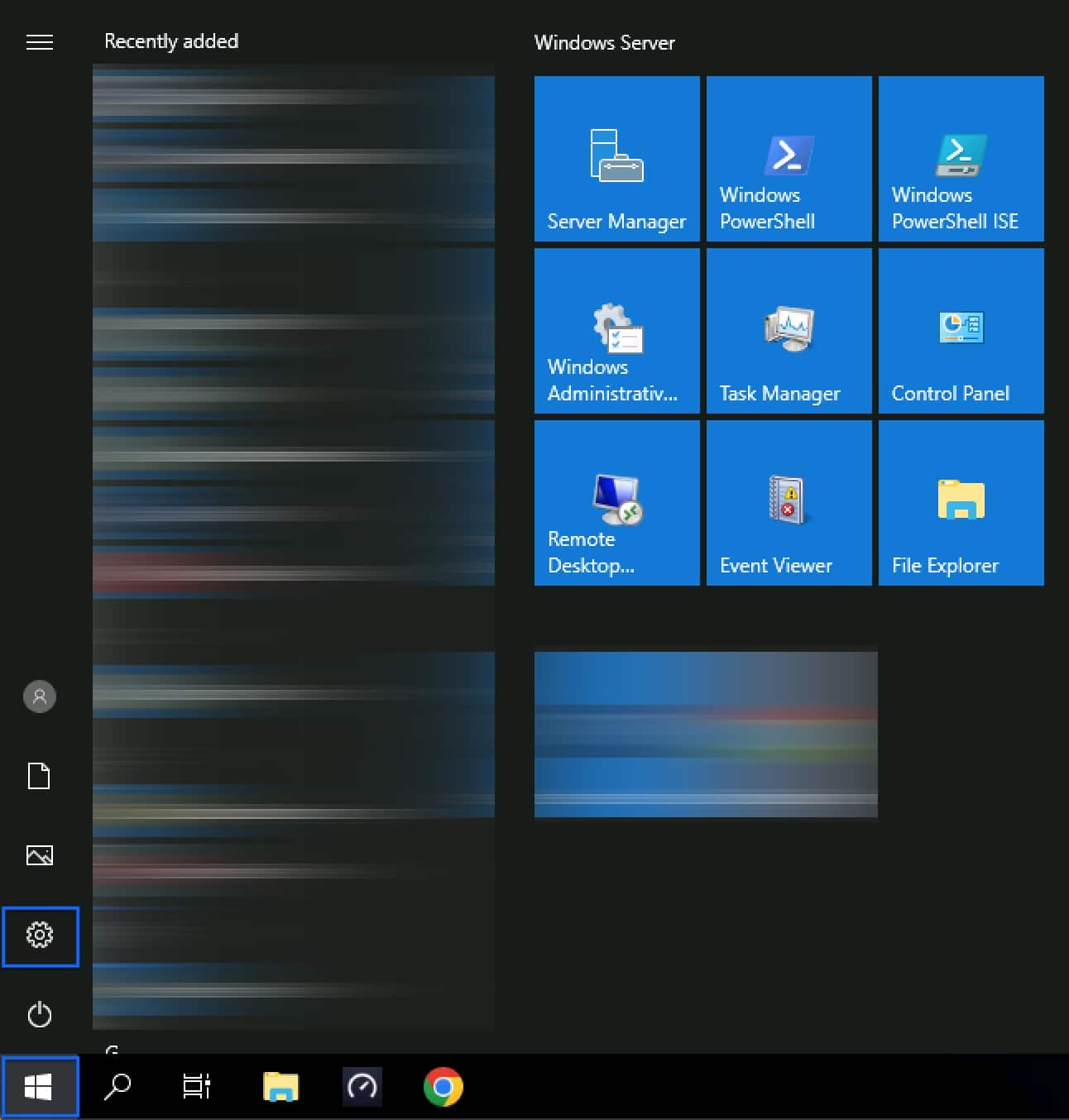This screenshot has height=1120, width=1069.
Task: Launch the Event Viewer tile
Action: click(x=789, y=503)
